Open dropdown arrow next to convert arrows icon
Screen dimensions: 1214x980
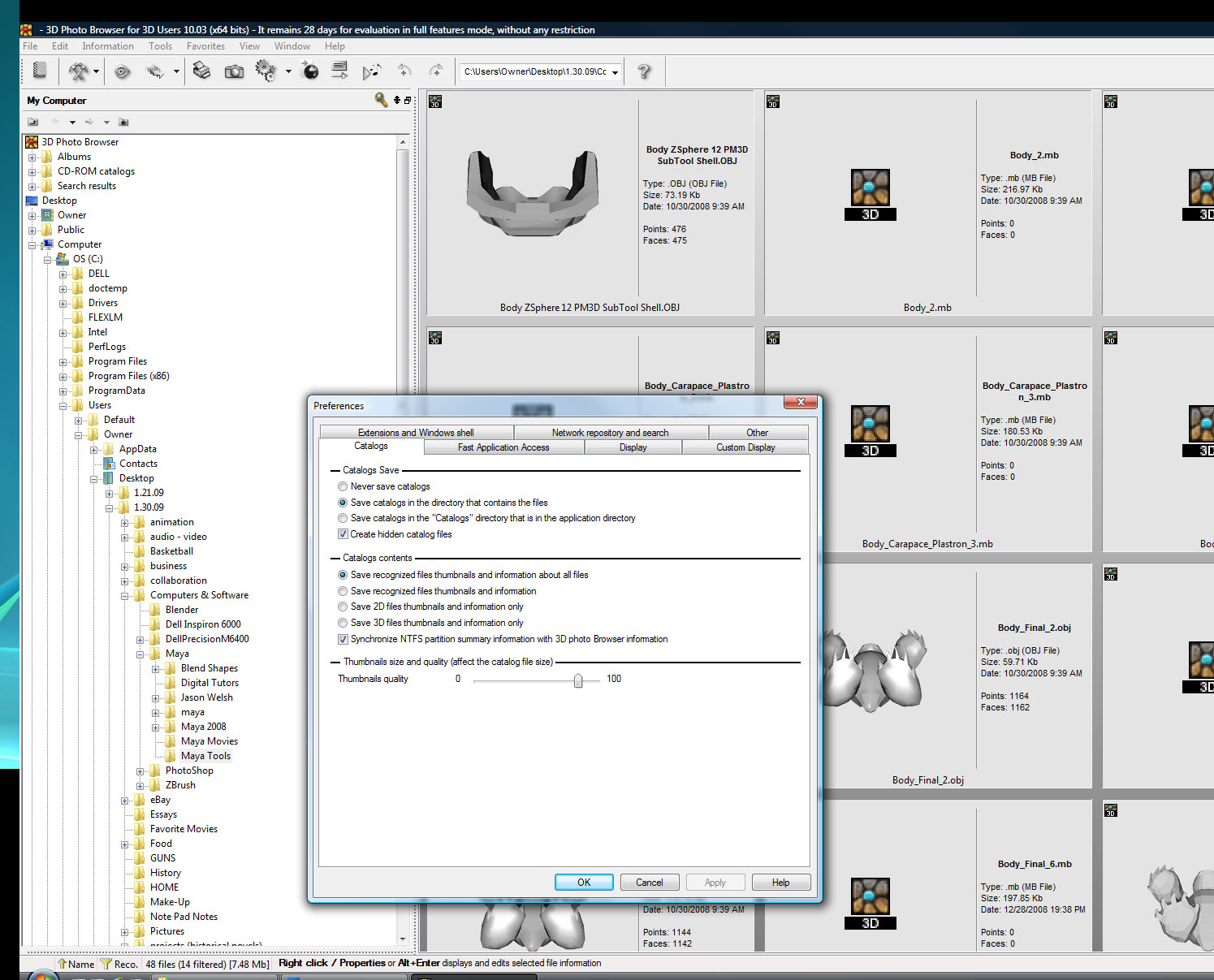(x=176, y=71)
